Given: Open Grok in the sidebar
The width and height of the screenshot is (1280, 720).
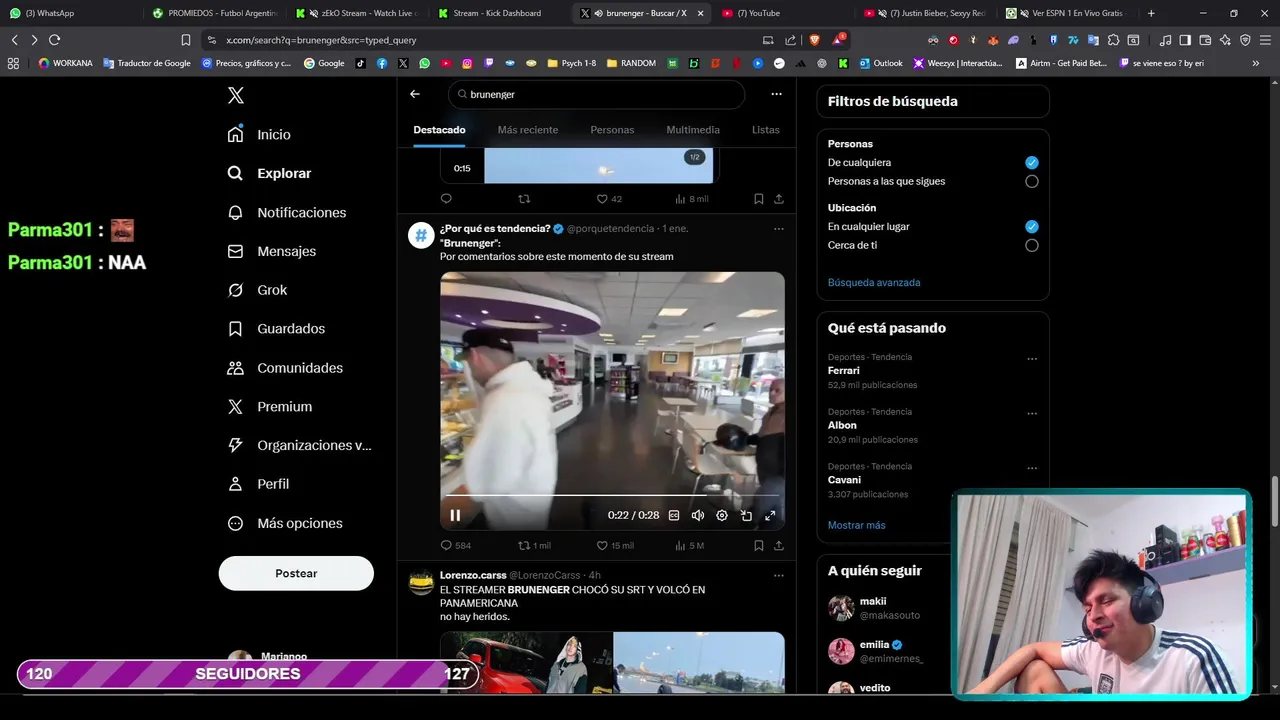Looking at the screenshot, I should pos(257,290).
